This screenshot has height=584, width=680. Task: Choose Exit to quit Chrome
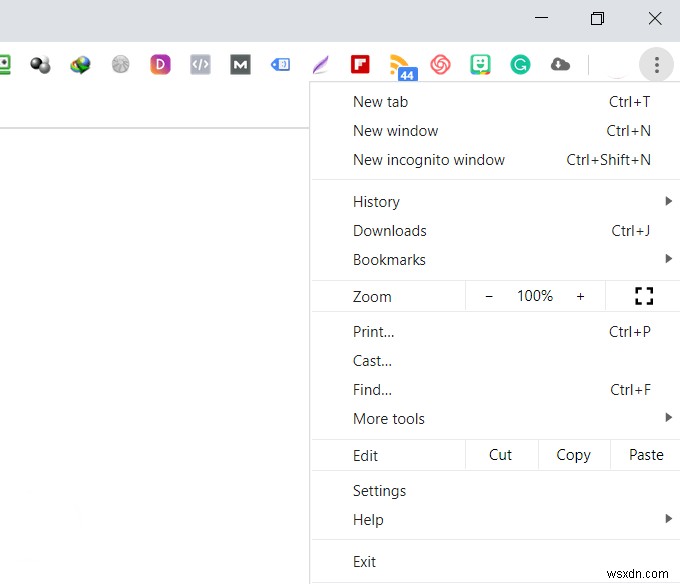[x=495, y=562]
